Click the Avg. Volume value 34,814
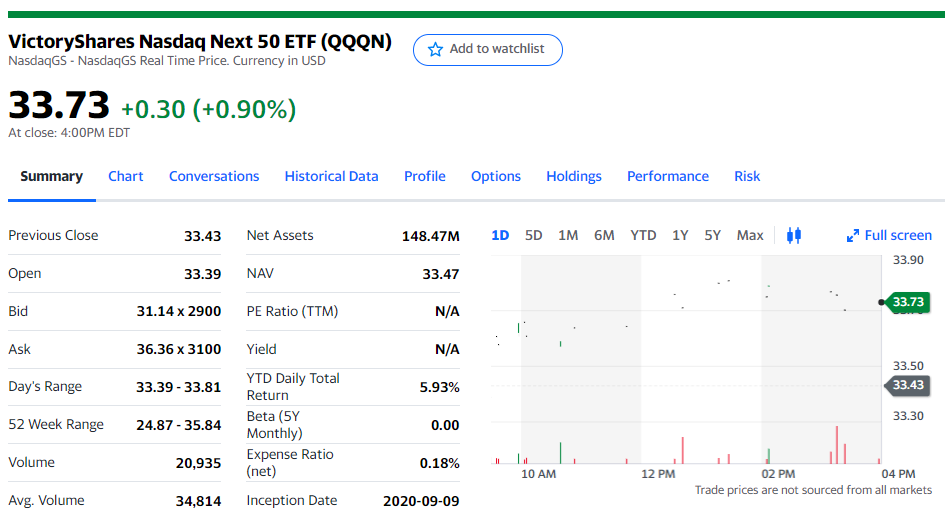Image resolution: width=945 pixels, height=522 pixels. [198, 501]
